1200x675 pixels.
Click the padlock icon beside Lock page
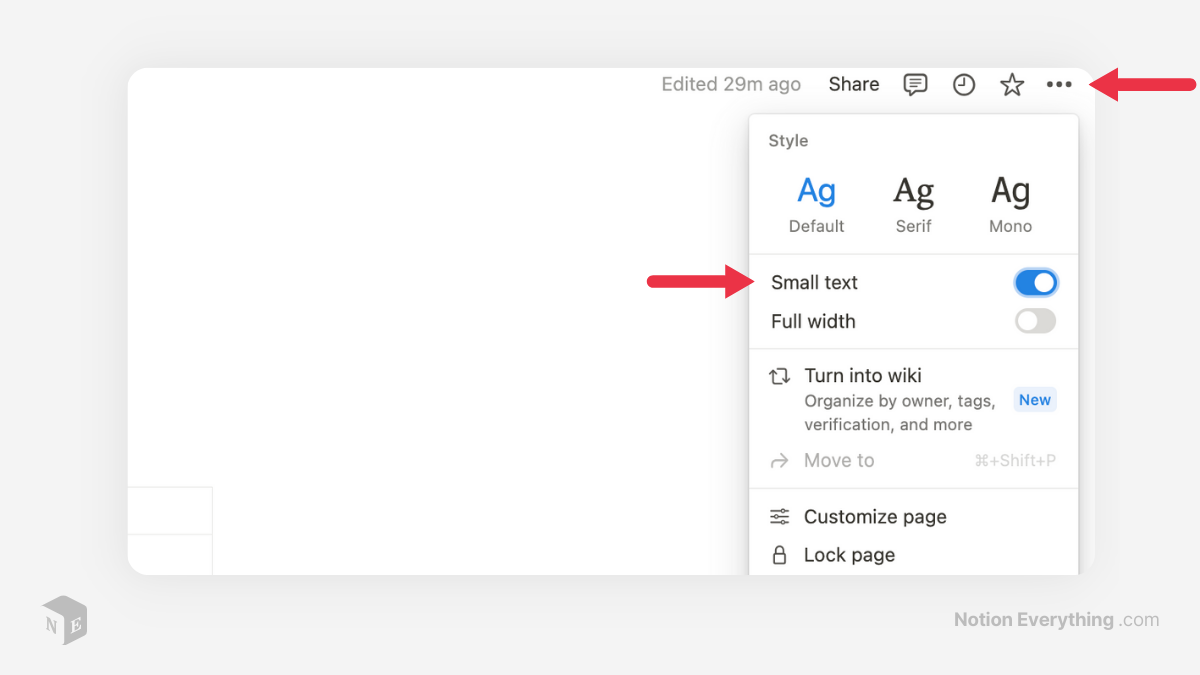pos(779,555)
